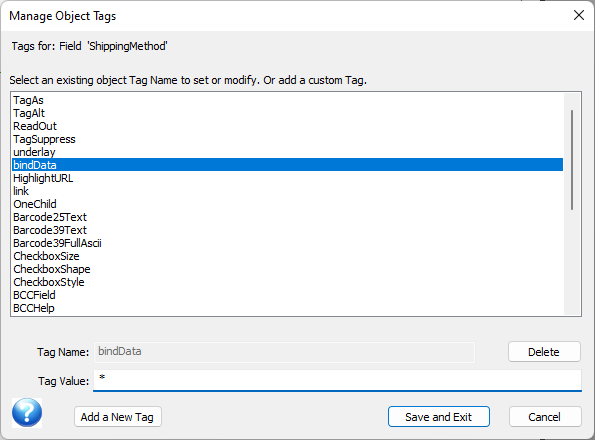Choose the ReadOut tag name
The width and height of the screenshot is (595, 440).
(x=287, y=126)
